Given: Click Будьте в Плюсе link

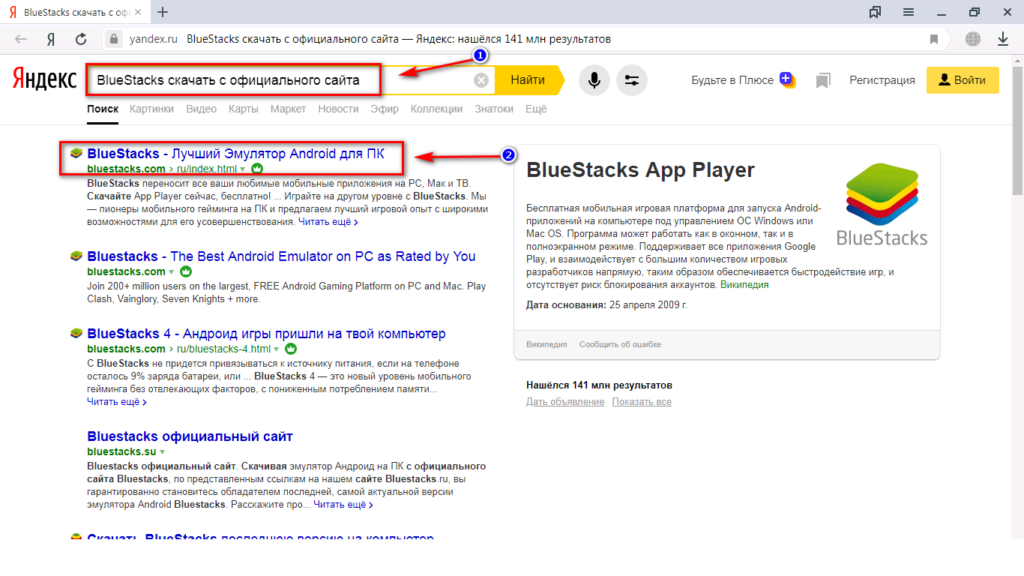Looking at the screenshot, I should click(x=732, y=80).
